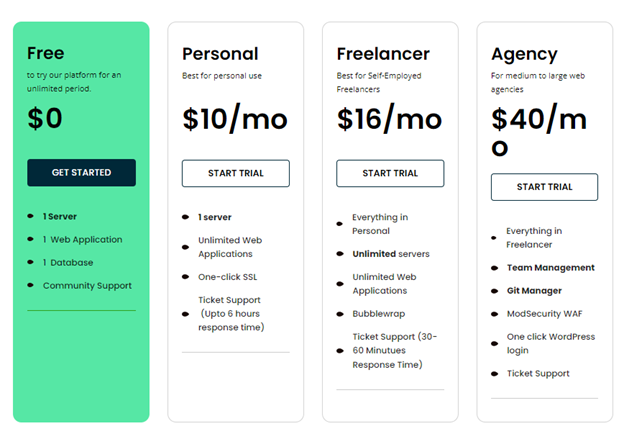The height and width of the screenshot is (439, 621).
Task: Click the GET STARTED button on Free plan
Action: pos(82,173)
